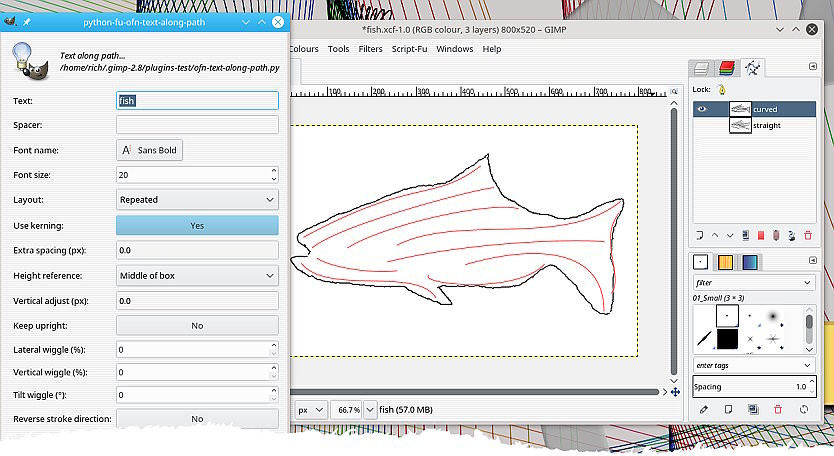Image resolution: width=834 pixels, height=456 pixels.
Task: Switch to the Layers tab icon
Action: [x=702, y=68]
